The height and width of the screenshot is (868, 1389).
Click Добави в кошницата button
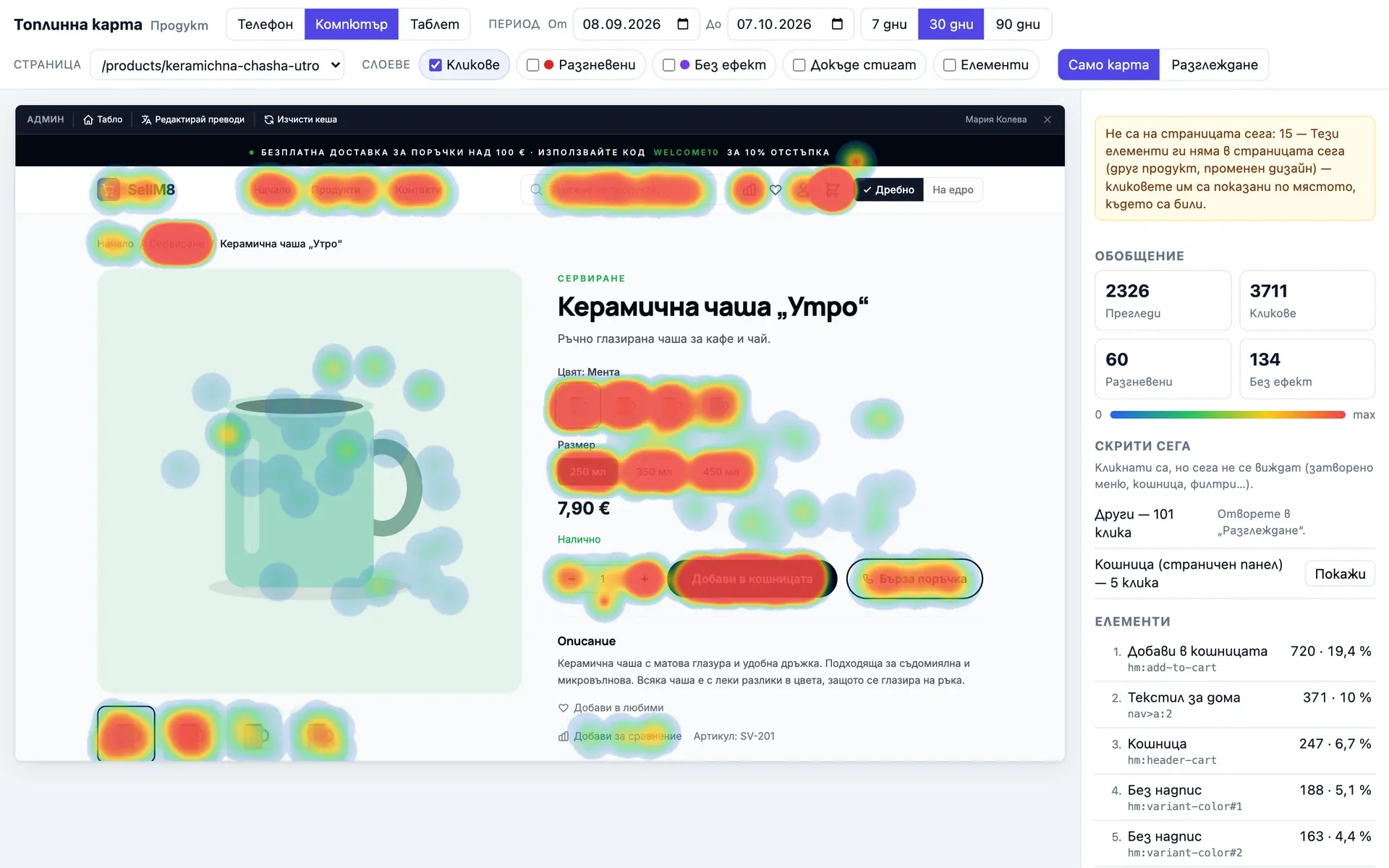coord(752,579)
